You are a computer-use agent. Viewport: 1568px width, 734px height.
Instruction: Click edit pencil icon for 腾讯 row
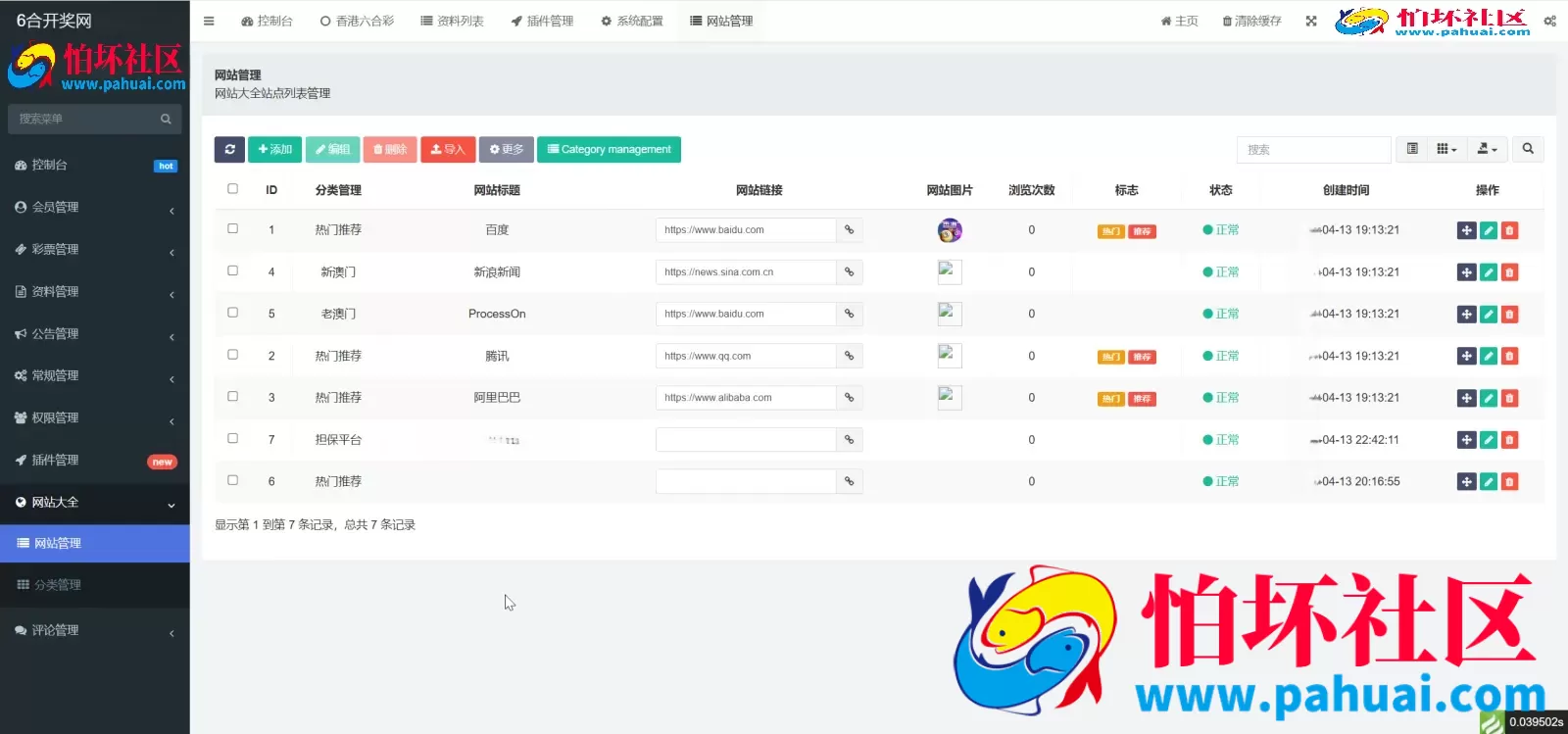coord(1489,356)
